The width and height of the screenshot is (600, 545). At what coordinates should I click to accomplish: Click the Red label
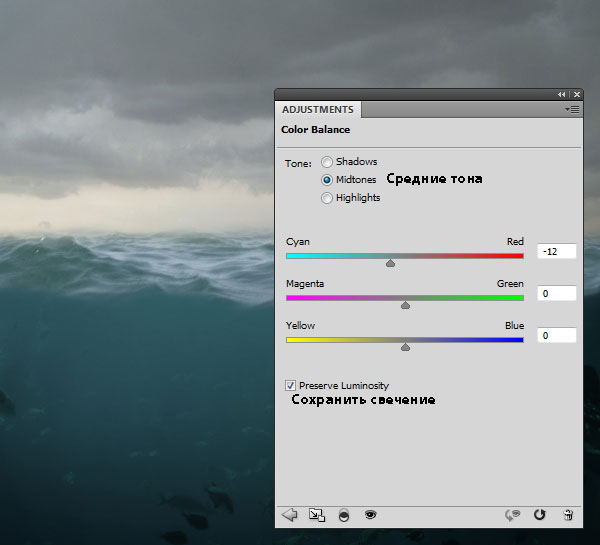click(515, 241)
